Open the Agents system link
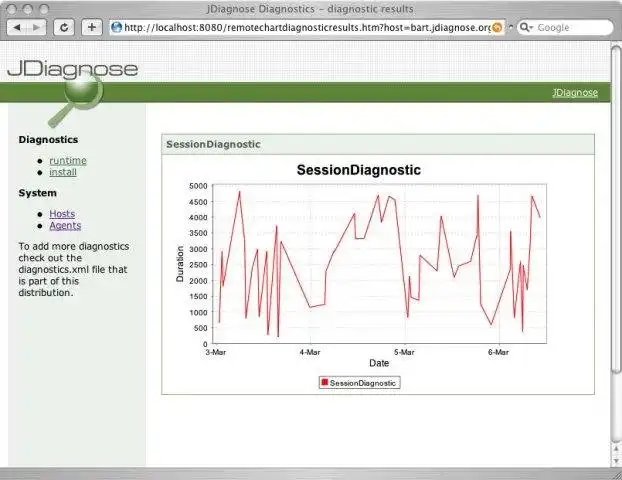 65,226
